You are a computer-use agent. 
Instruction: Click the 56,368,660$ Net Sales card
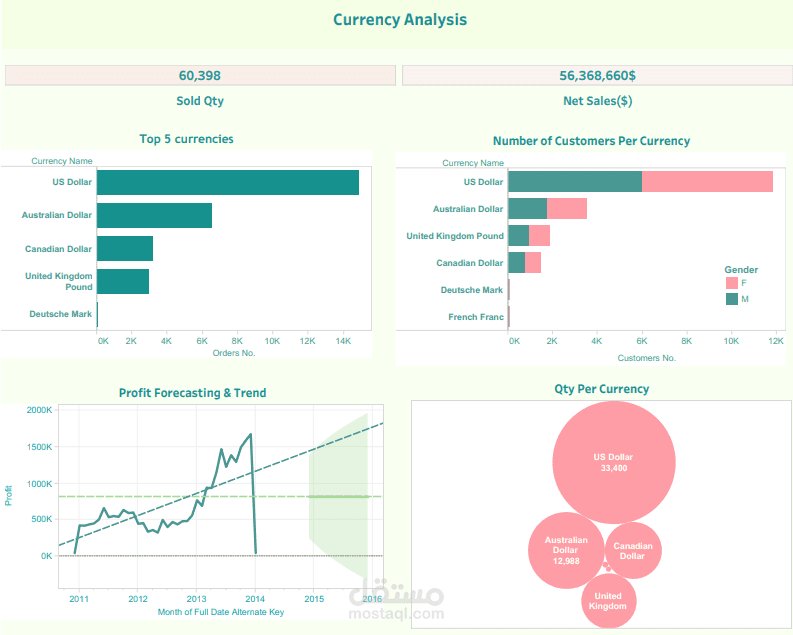click(x=597, y=75)
